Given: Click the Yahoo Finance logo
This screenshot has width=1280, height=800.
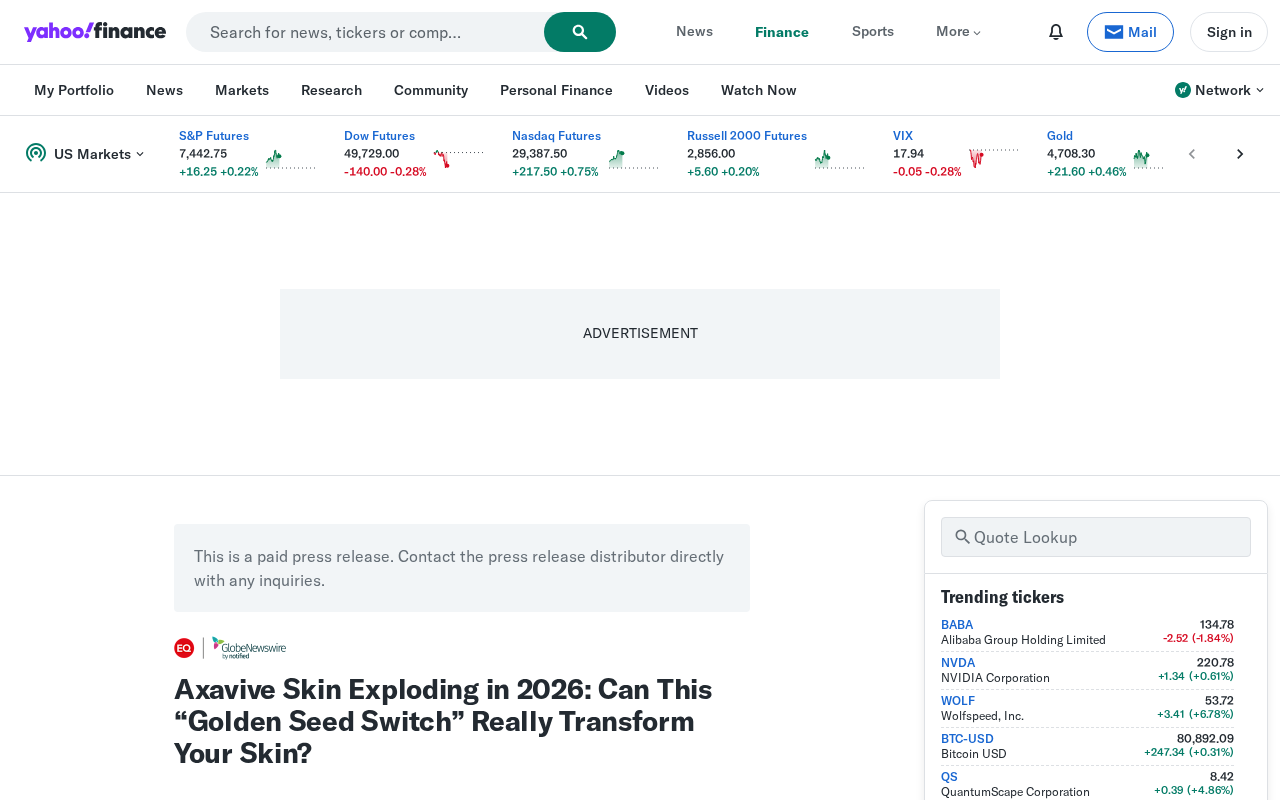Looking at the screenshot, I should [95, 32].
